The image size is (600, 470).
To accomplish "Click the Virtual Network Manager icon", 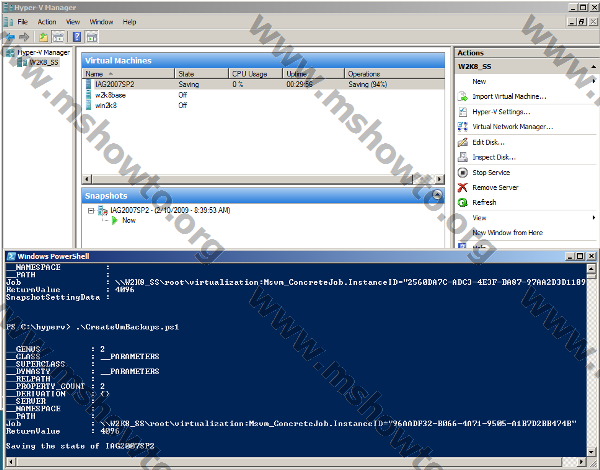I will (x=463, y=127).
